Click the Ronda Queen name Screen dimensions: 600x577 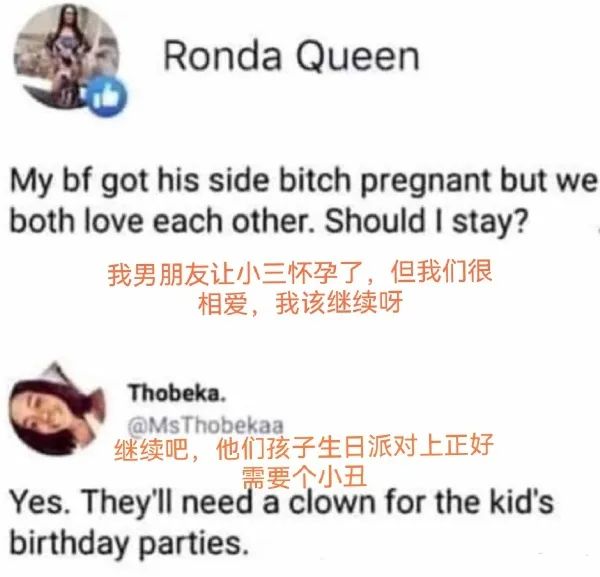(x=292, y=56)
